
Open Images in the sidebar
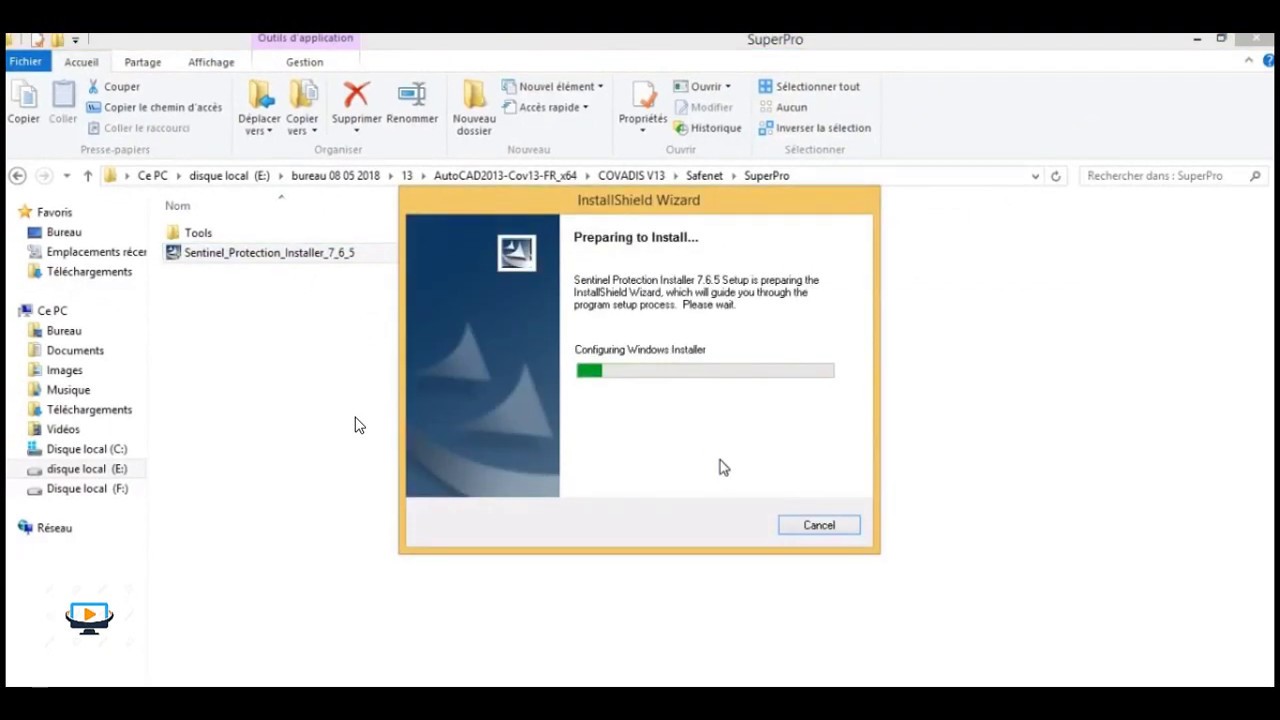(64, 370)
